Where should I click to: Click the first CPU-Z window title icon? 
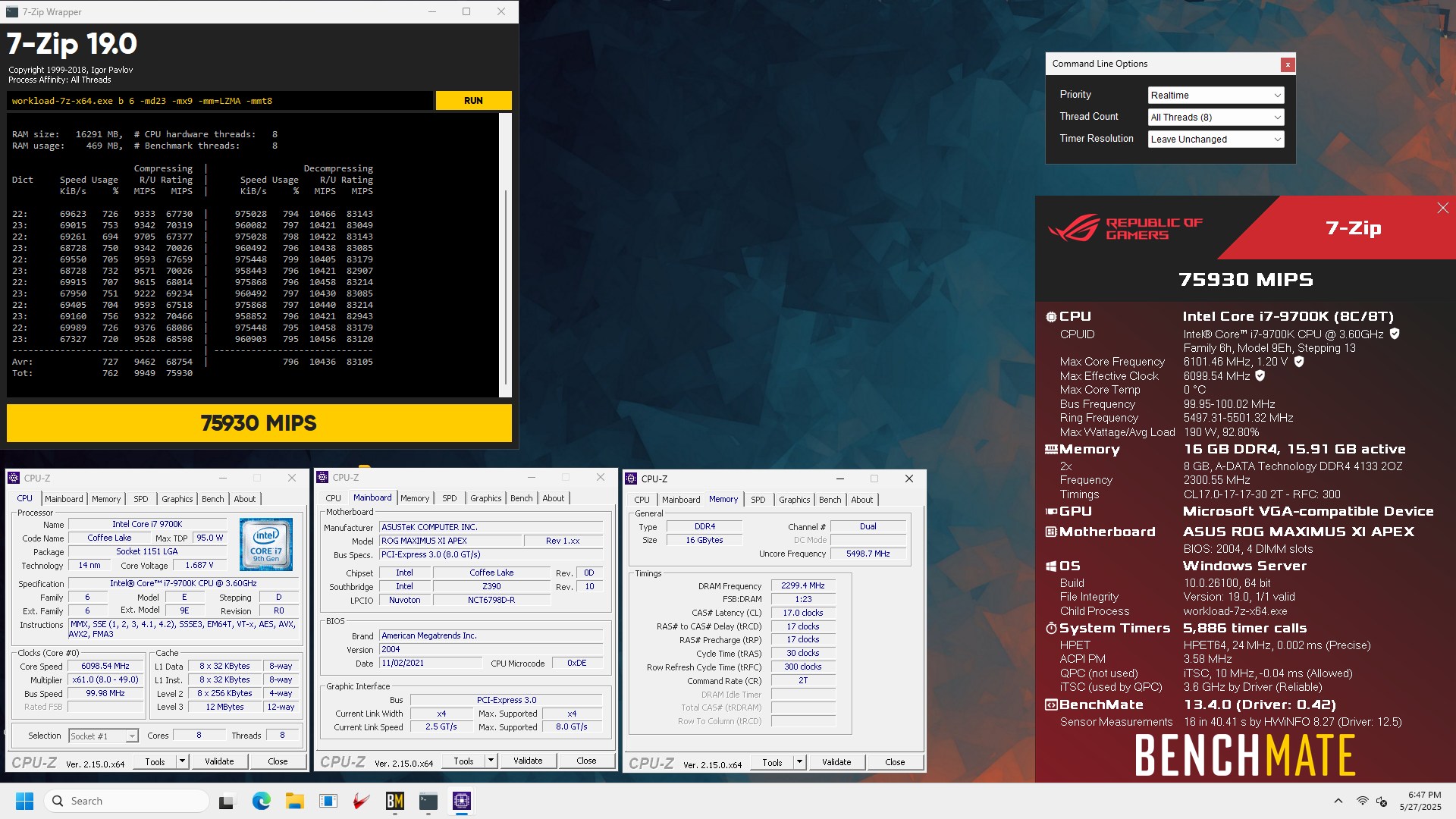coord(14,478)
